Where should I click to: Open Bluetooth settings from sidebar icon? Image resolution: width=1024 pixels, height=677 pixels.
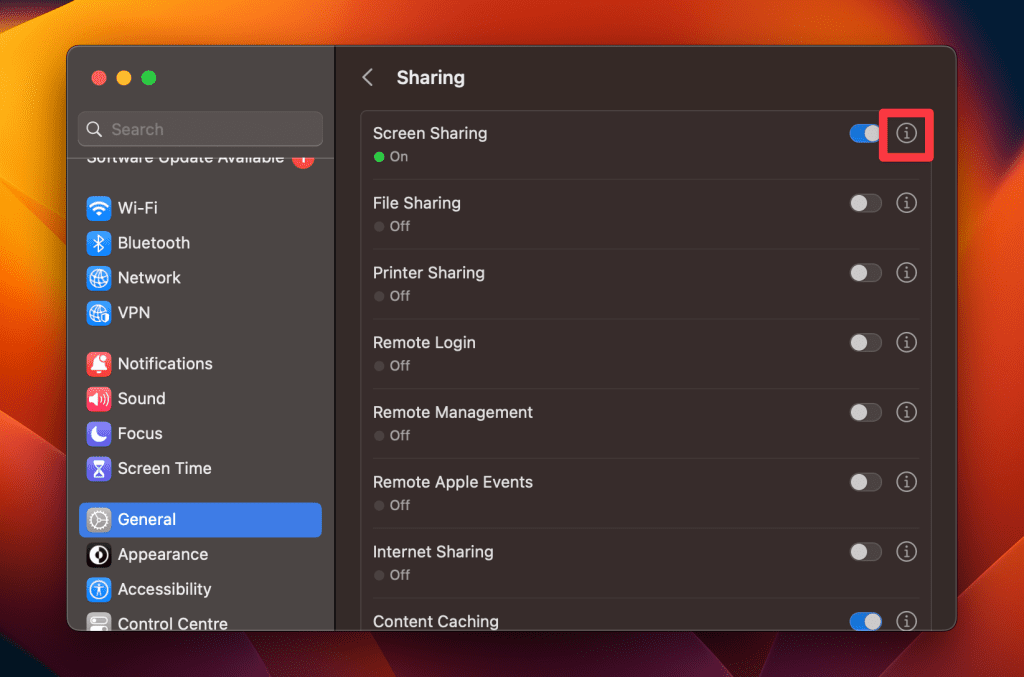[x=99, y=243]
